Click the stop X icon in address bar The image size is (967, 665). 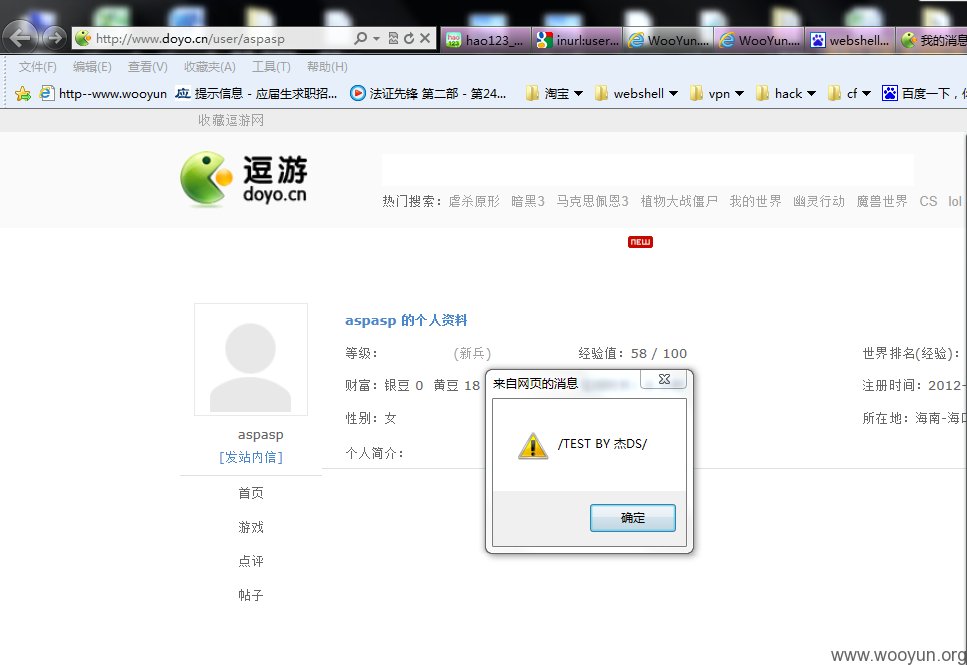tap(425, 38)
